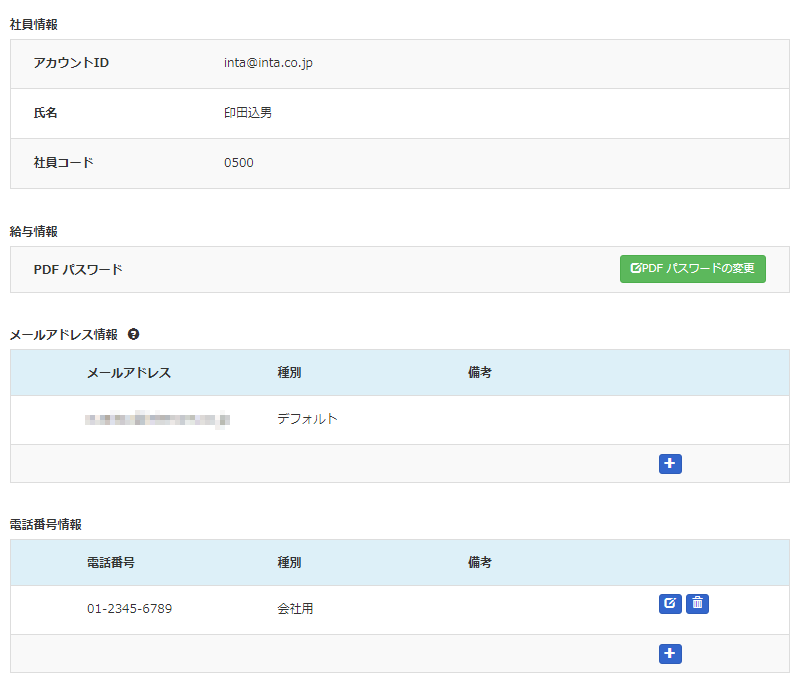Click the デフォルト type cell
This screenshot has width=802, height=696.
(307, 419)
